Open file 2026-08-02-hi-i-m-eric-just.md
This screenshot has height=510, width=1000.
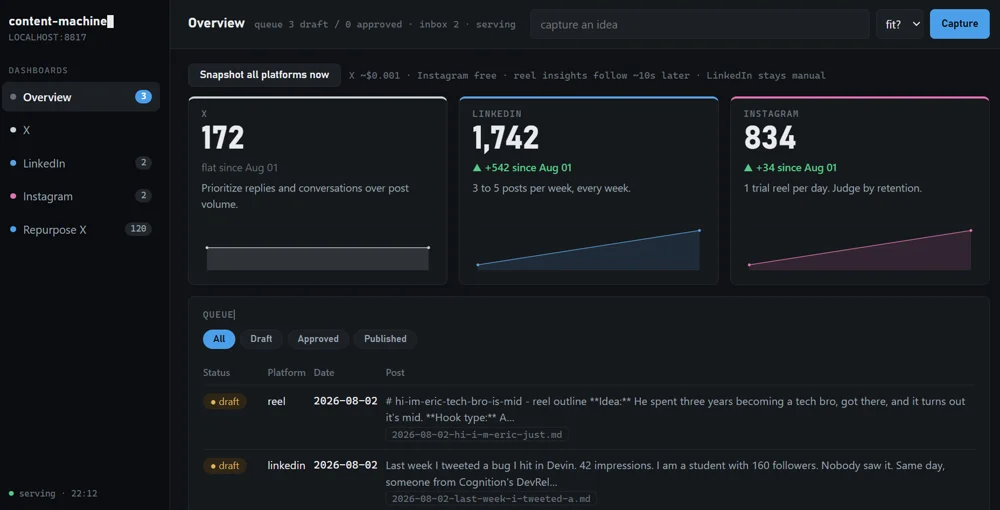pos(477,435)
